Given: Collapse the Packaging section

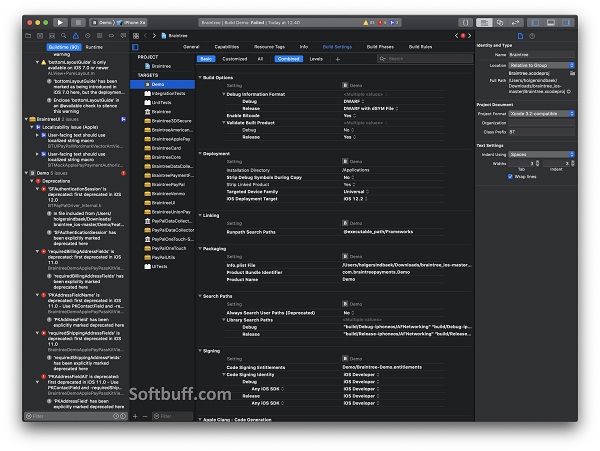Looking at the screenshot, I should (x=200, y=249).
